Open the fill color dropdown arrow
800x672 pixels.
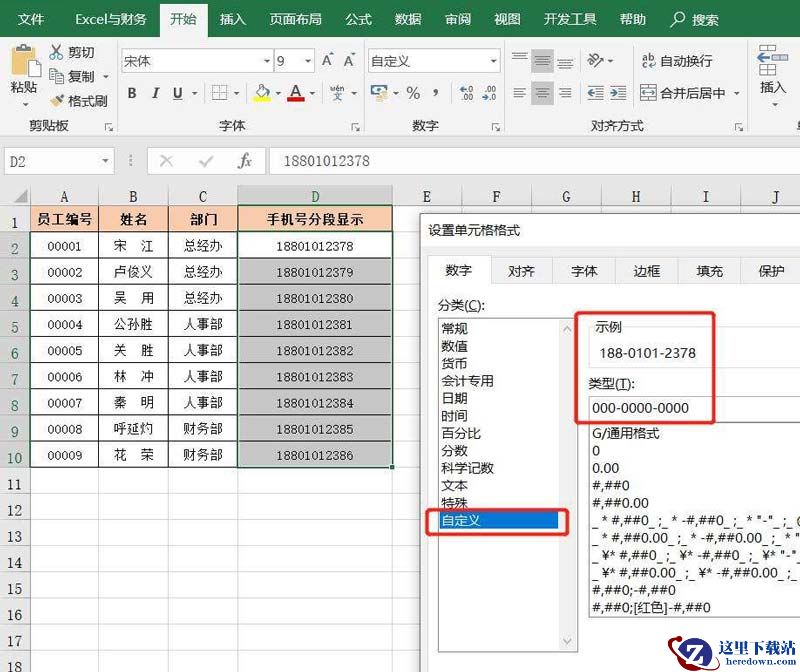tap(278, 93)
